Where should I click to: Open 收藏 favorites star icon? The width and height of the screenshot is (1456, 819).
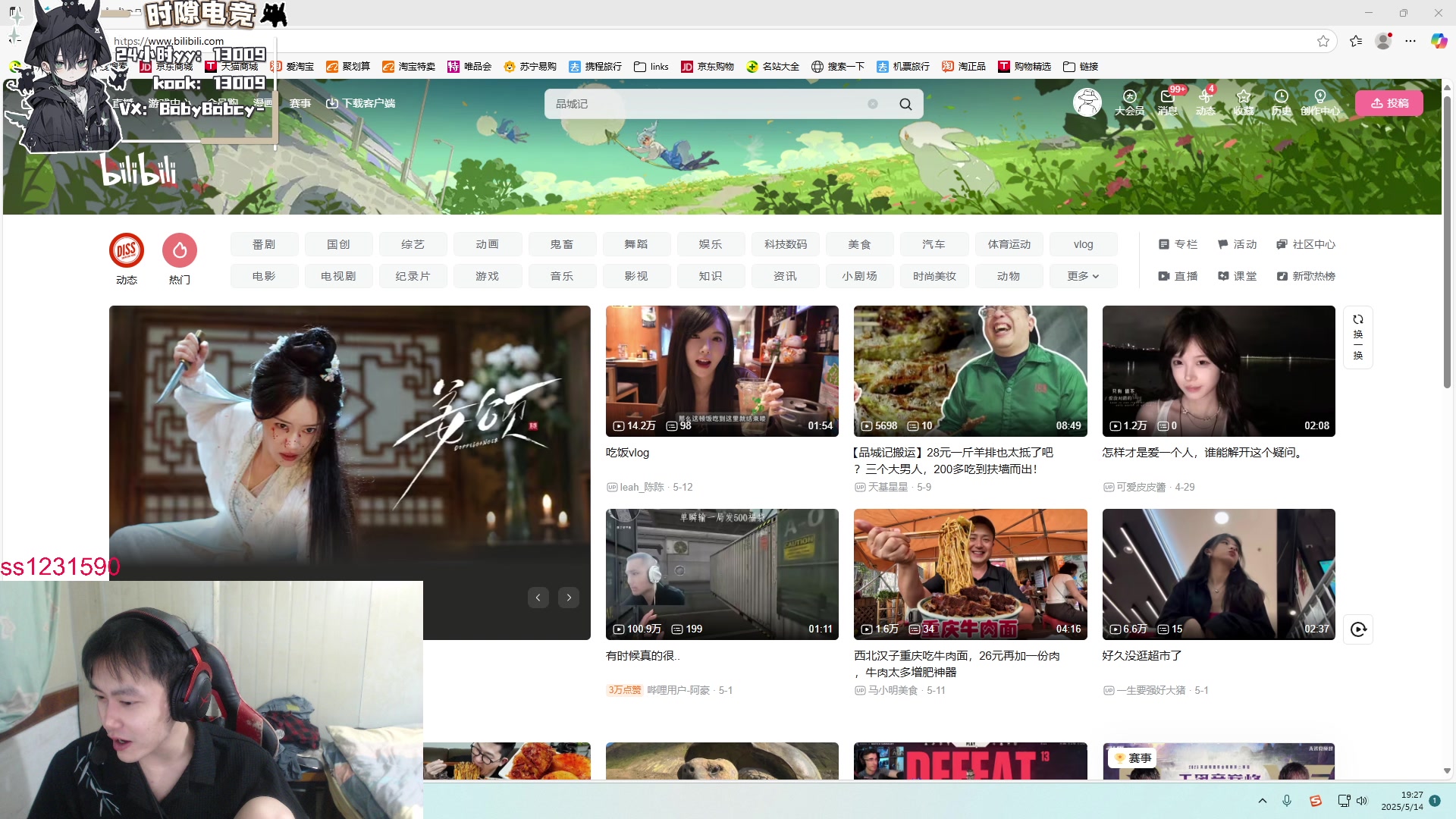pyautogui.click(x=1244, y=102)
